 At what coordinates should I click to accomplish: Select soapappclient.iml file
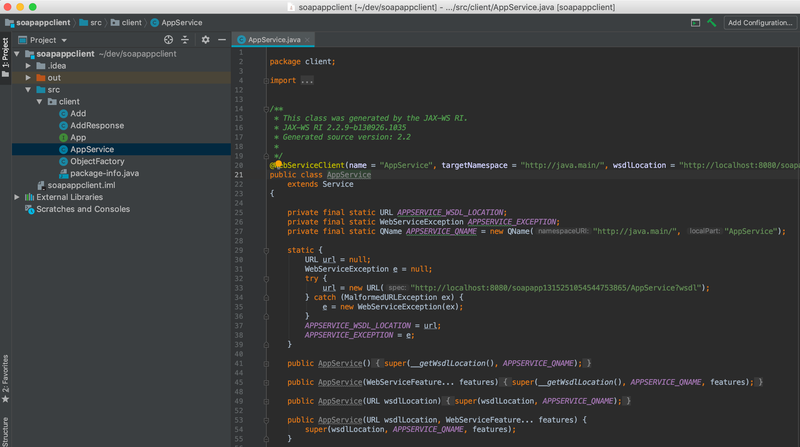point(81,185)
